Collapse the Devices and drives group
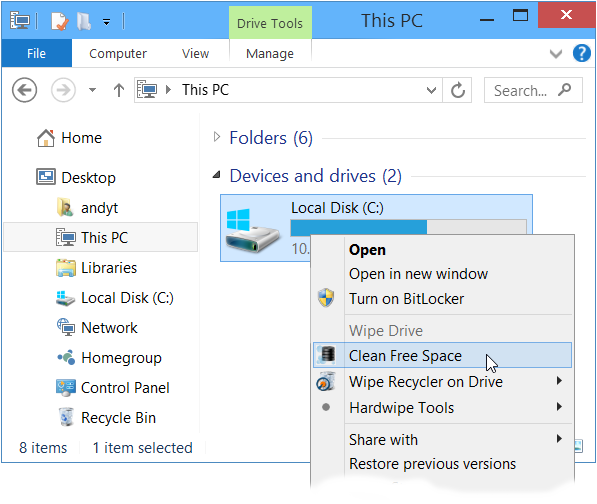Screen dimensions: 597x504 pyautogui.click(x=216, y=175)
